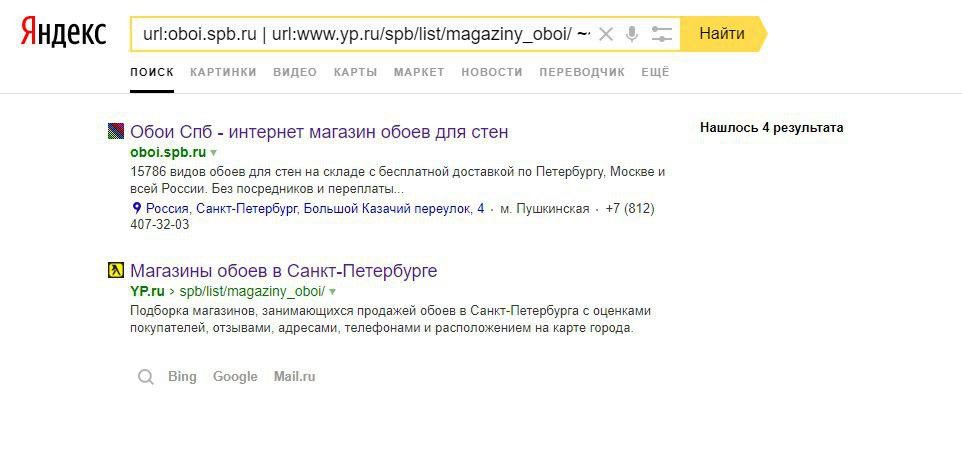Image resolution: width=962 pixels, height=462 pixels.
Task: Open Магазины обоев в Санкт-Петербурге result
Action: [x=283, y=271]
